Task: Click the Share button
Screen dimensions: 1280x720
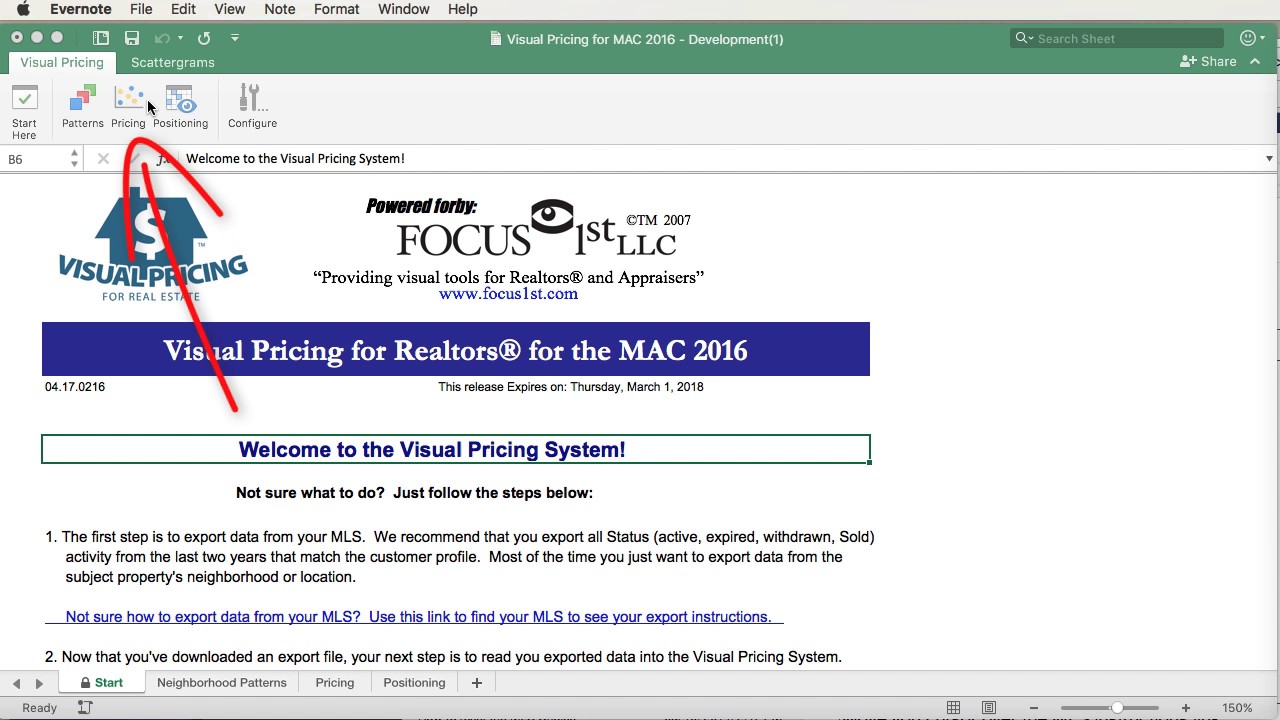Action: click(x=1208, y=62)
